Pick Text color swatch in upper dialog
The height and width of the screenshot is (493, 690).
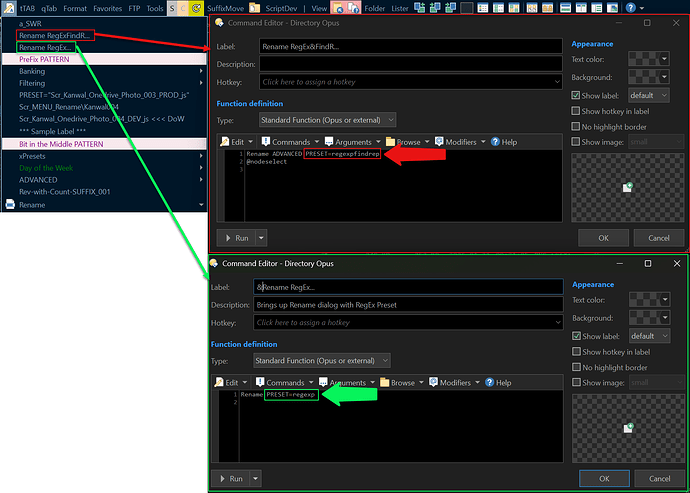641,58
